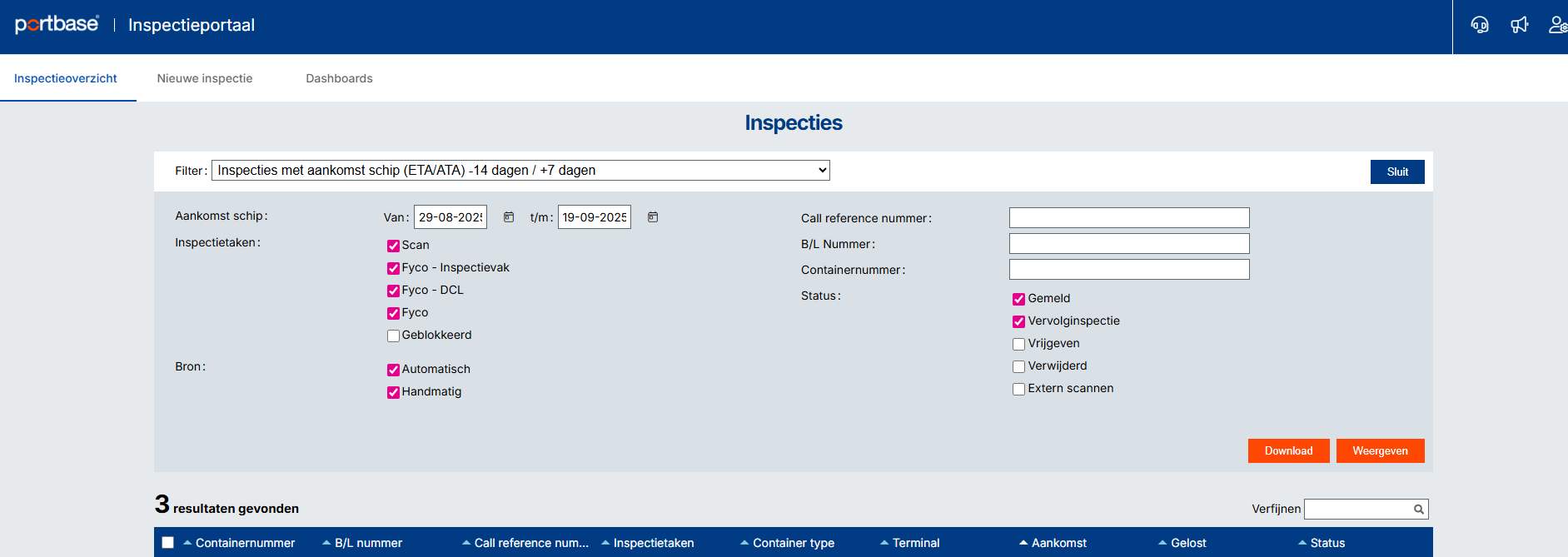Open calendar picker for t/m date

point(653,217)
